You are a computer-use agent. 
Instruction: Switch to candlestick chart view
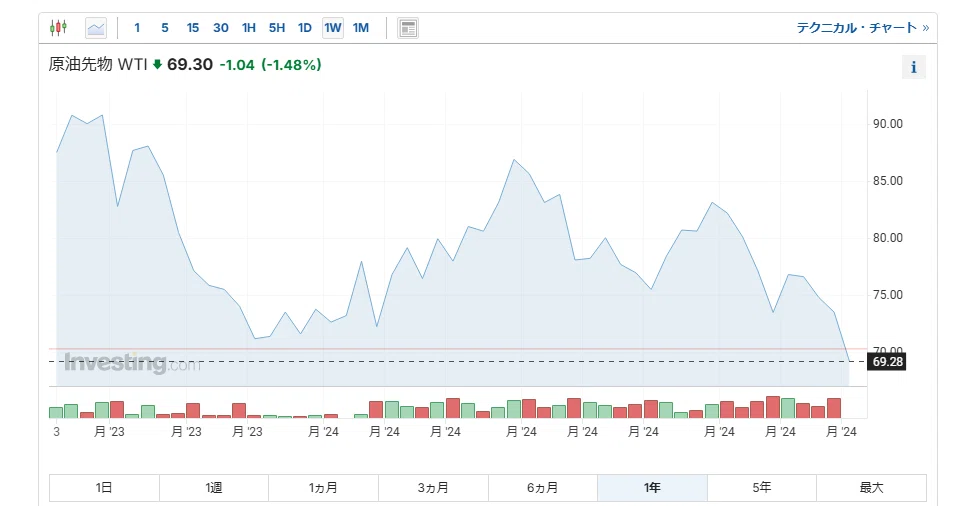tap(58, 28)
